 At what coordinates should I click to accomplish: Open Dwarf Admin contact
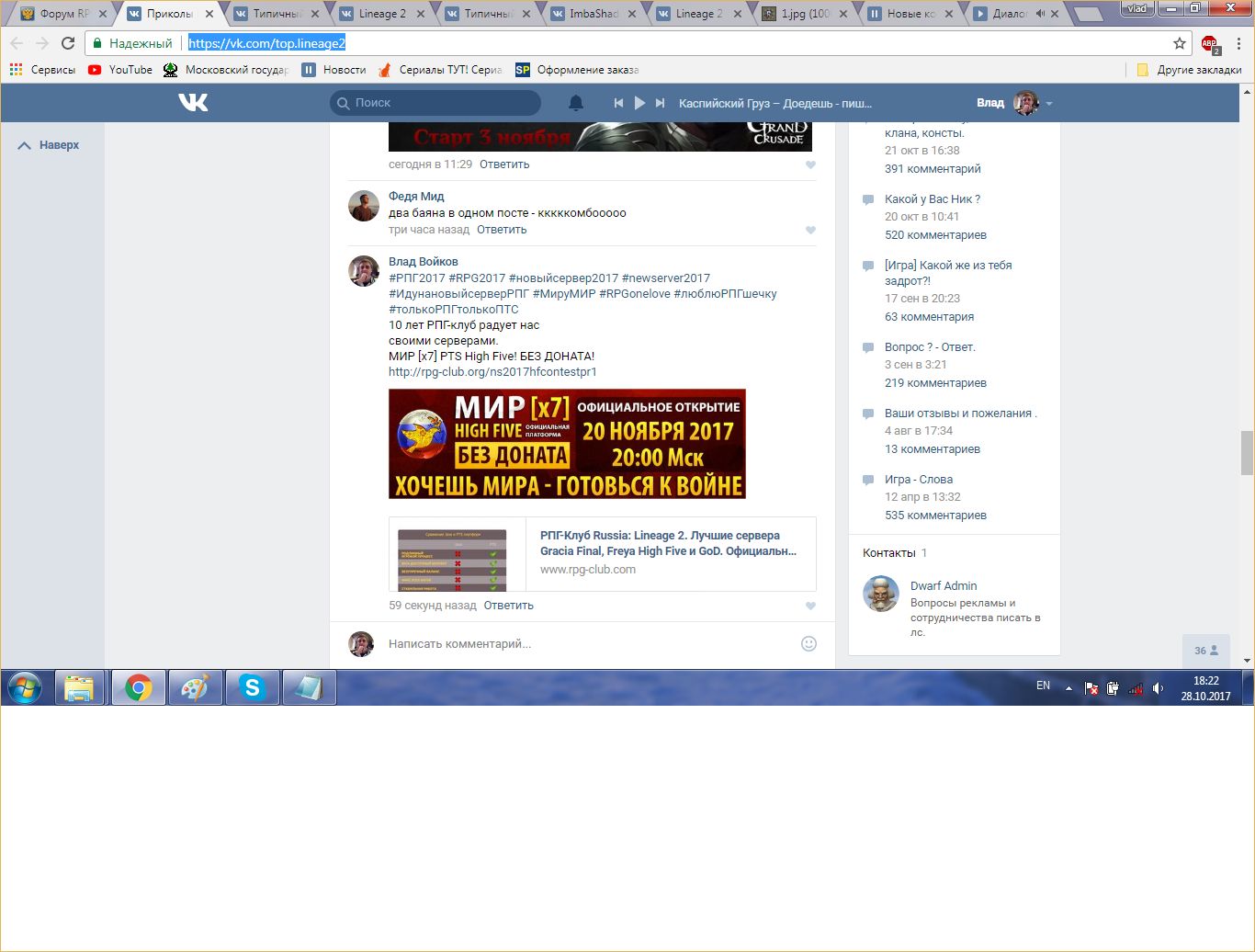944,586
